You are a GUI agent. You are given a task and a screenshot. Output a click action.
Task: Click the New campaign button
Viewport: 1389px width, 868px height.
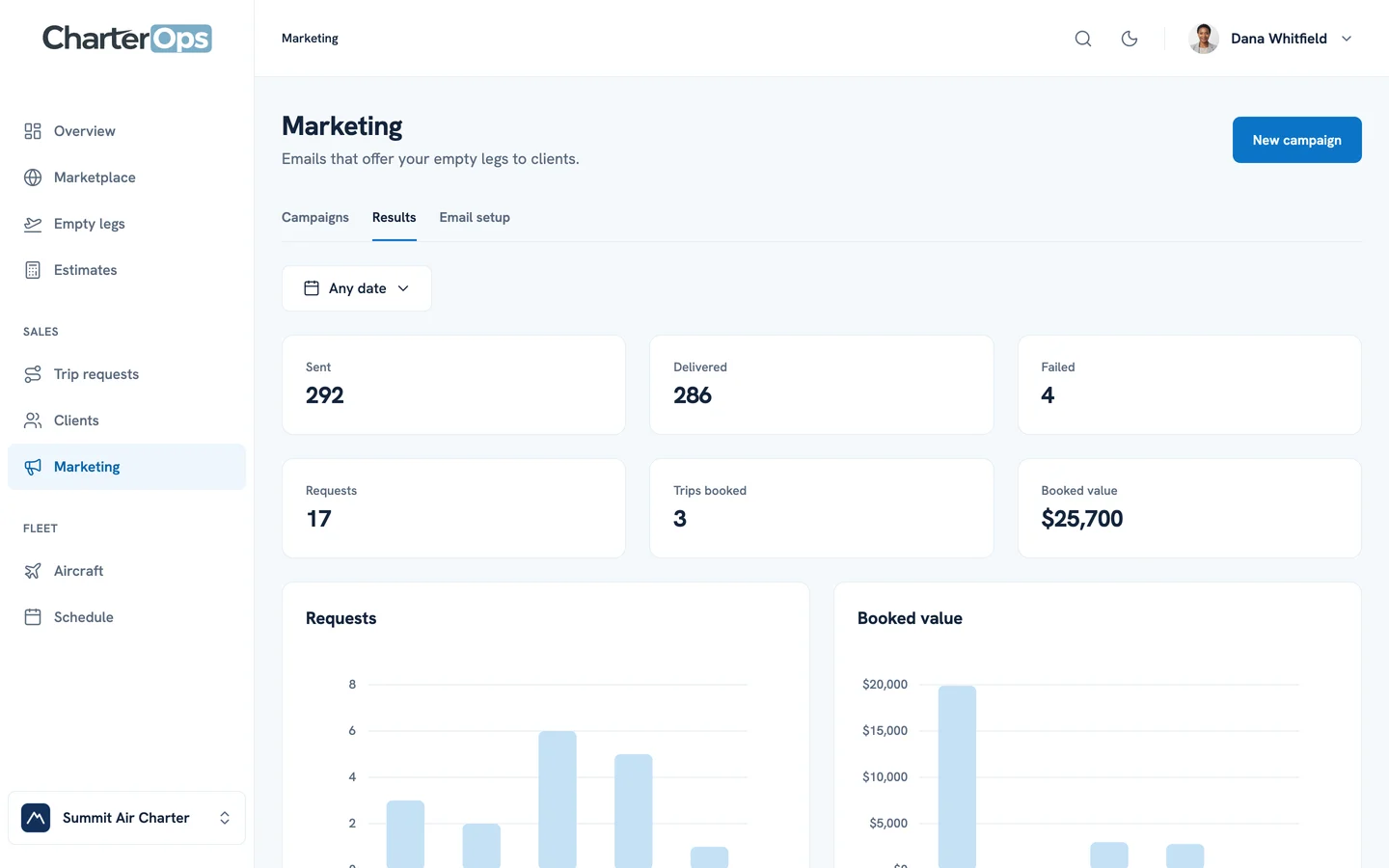click(x=1297, y=140)
